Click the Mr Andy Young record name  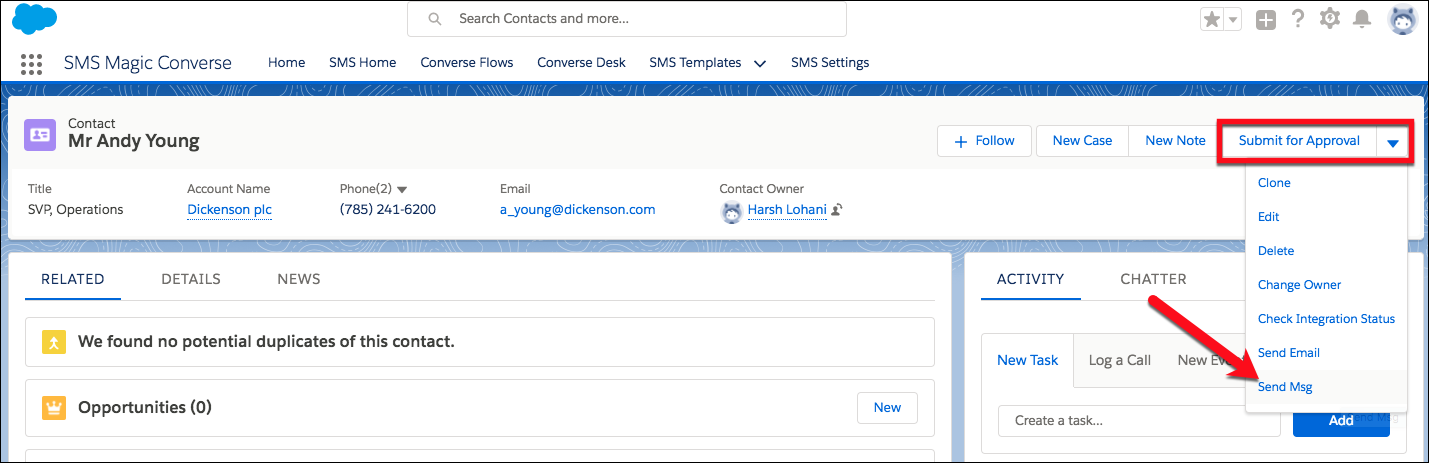[134, 141]
